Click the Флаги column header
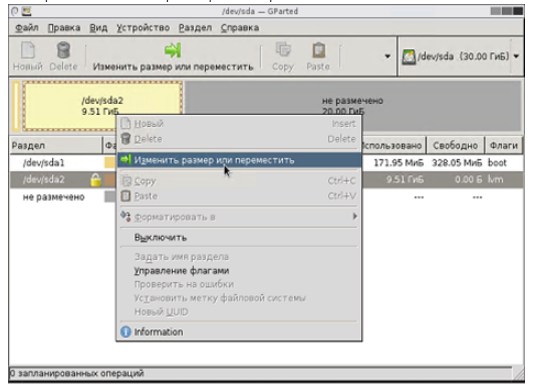537x389 pixels. tap(504, 146)
